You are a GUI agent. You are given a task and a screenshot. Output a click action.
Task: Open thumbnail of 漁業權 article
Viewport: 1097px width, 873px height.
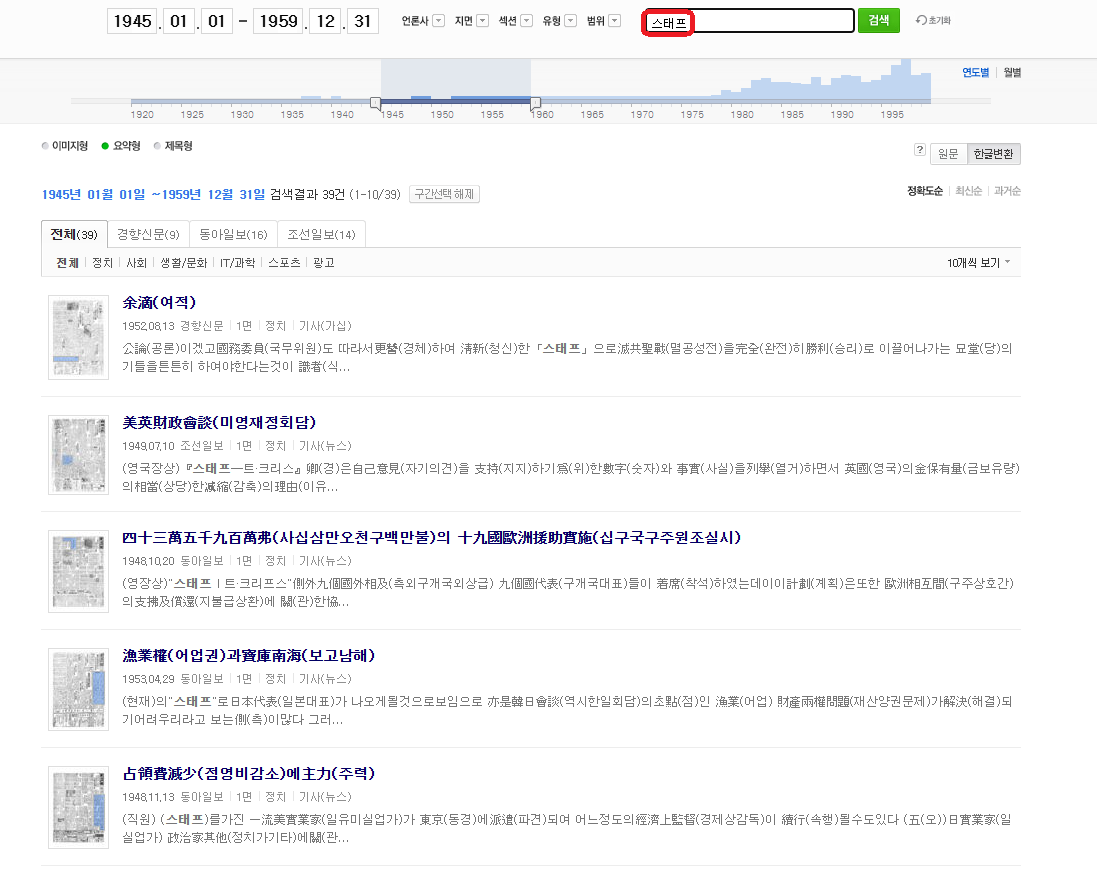coord(78,690)
